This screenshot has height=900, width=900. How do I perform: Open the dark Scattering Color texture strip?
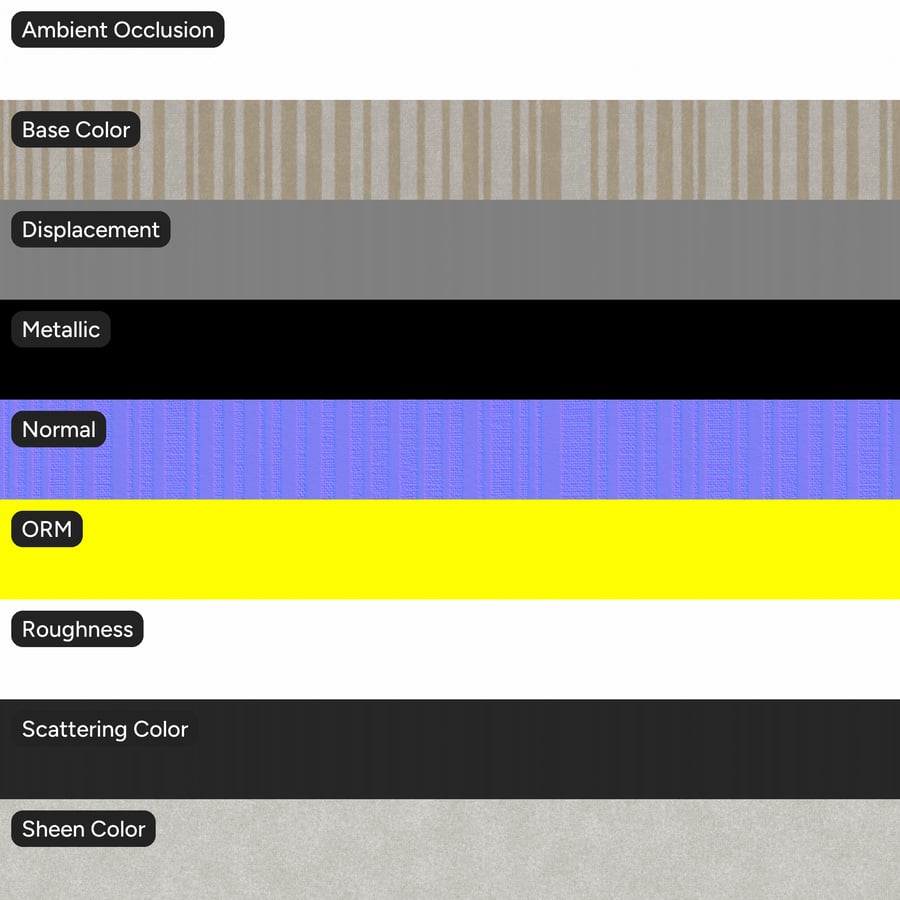450,749
